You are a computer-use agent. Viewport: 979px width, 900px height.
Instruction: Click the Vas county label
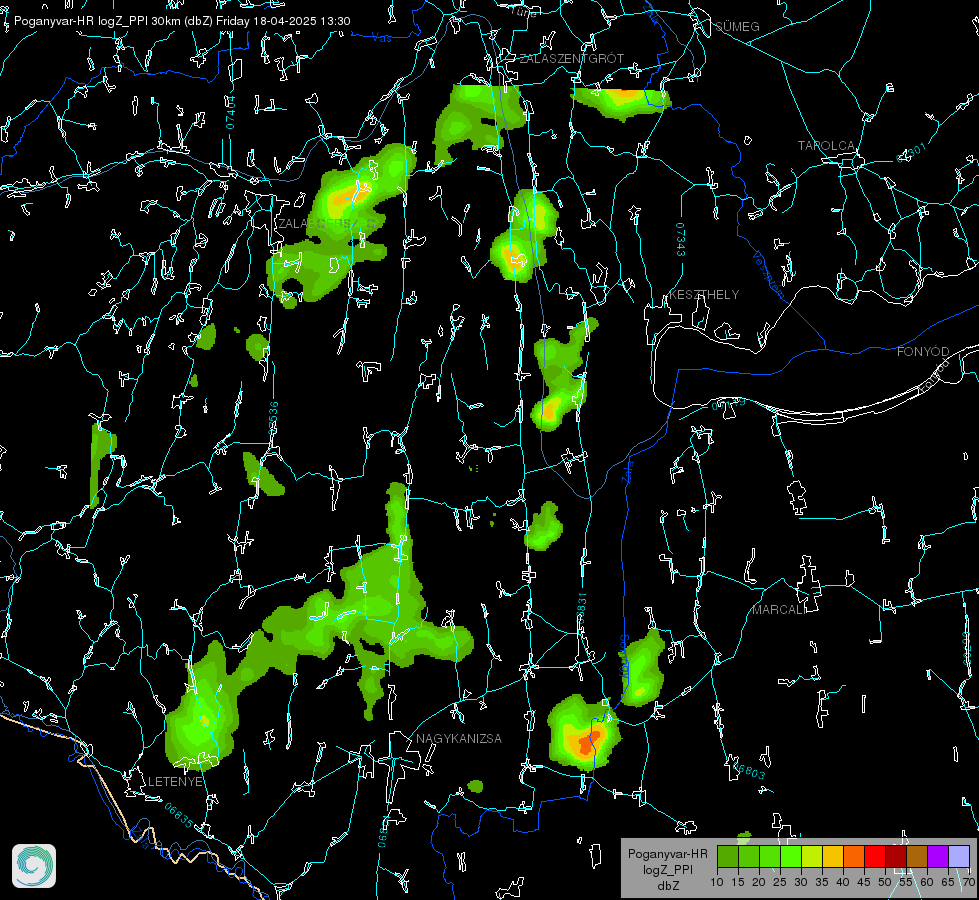tap(381, 38)
